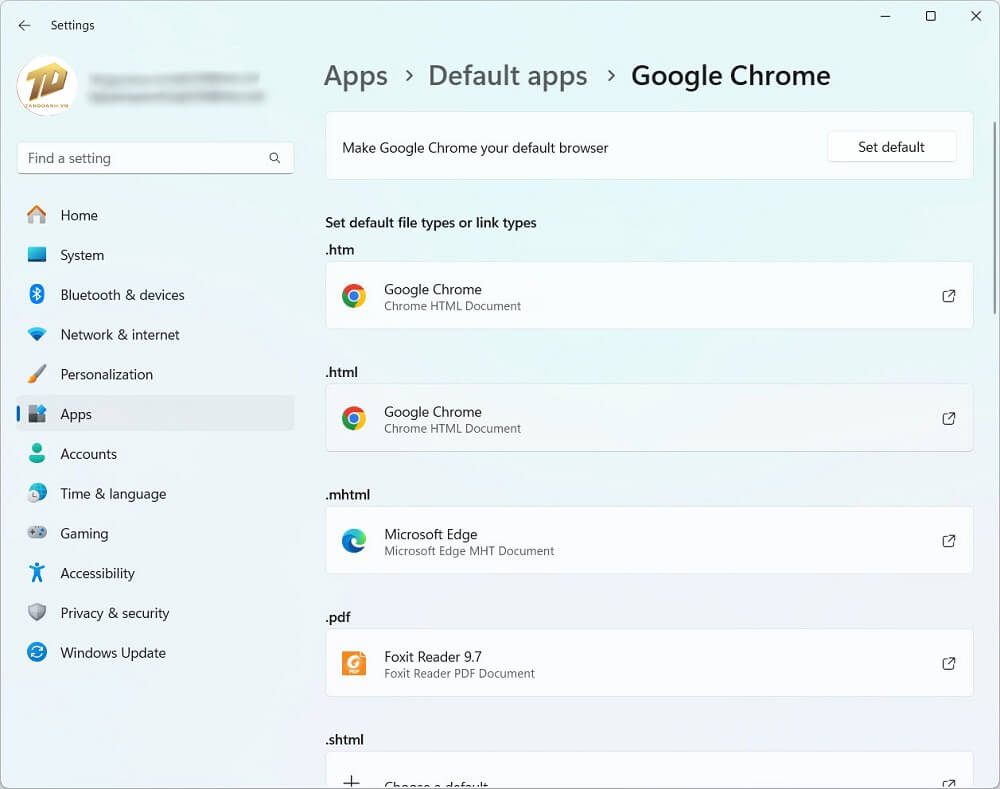Click the Personalization paintbrush icon

click(x=37, y=374)
